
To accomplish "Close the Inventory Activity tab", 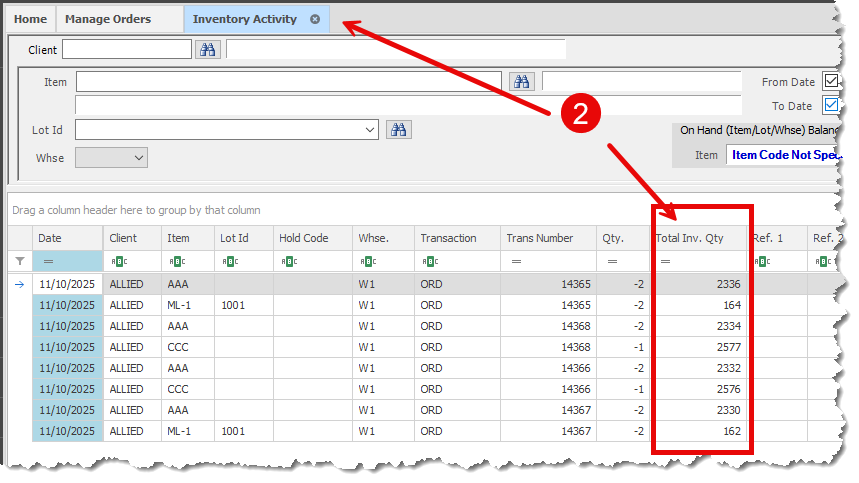I will (315, 19).
